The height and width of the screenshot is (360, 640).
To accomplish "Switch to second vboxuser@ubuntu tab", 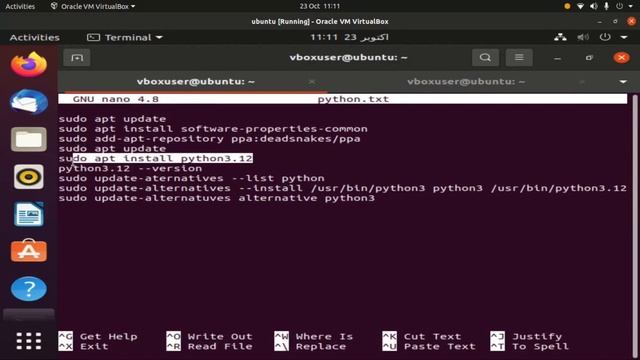I will (x=466, y=82).
